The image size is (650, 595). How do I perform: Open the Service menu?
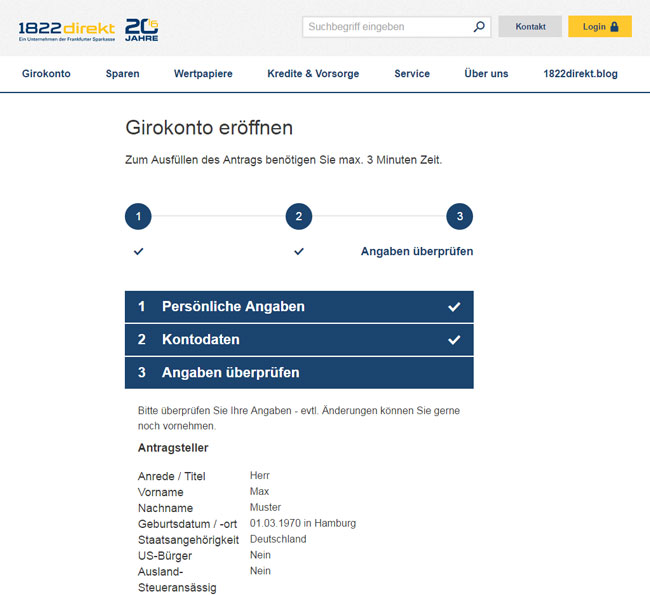412,74
